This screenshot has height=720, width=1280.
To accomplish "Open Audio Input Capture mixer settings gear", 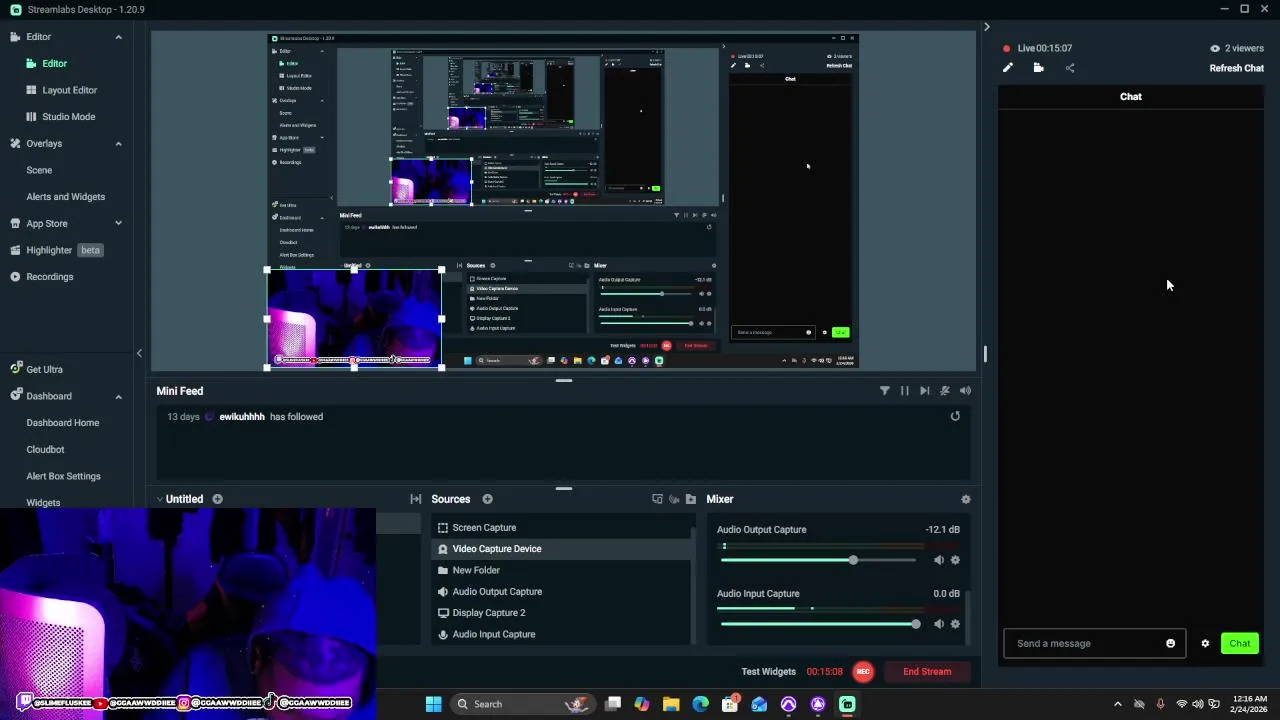I will (x=955, y=624).
